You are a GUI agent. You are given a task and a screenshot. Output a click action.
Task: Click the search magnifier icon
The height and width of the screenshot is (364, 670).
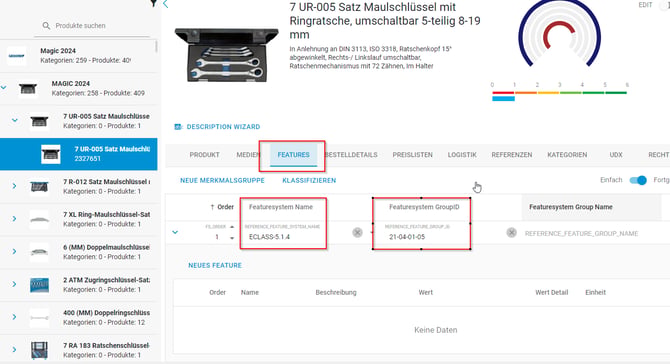(x=46, y=26)
